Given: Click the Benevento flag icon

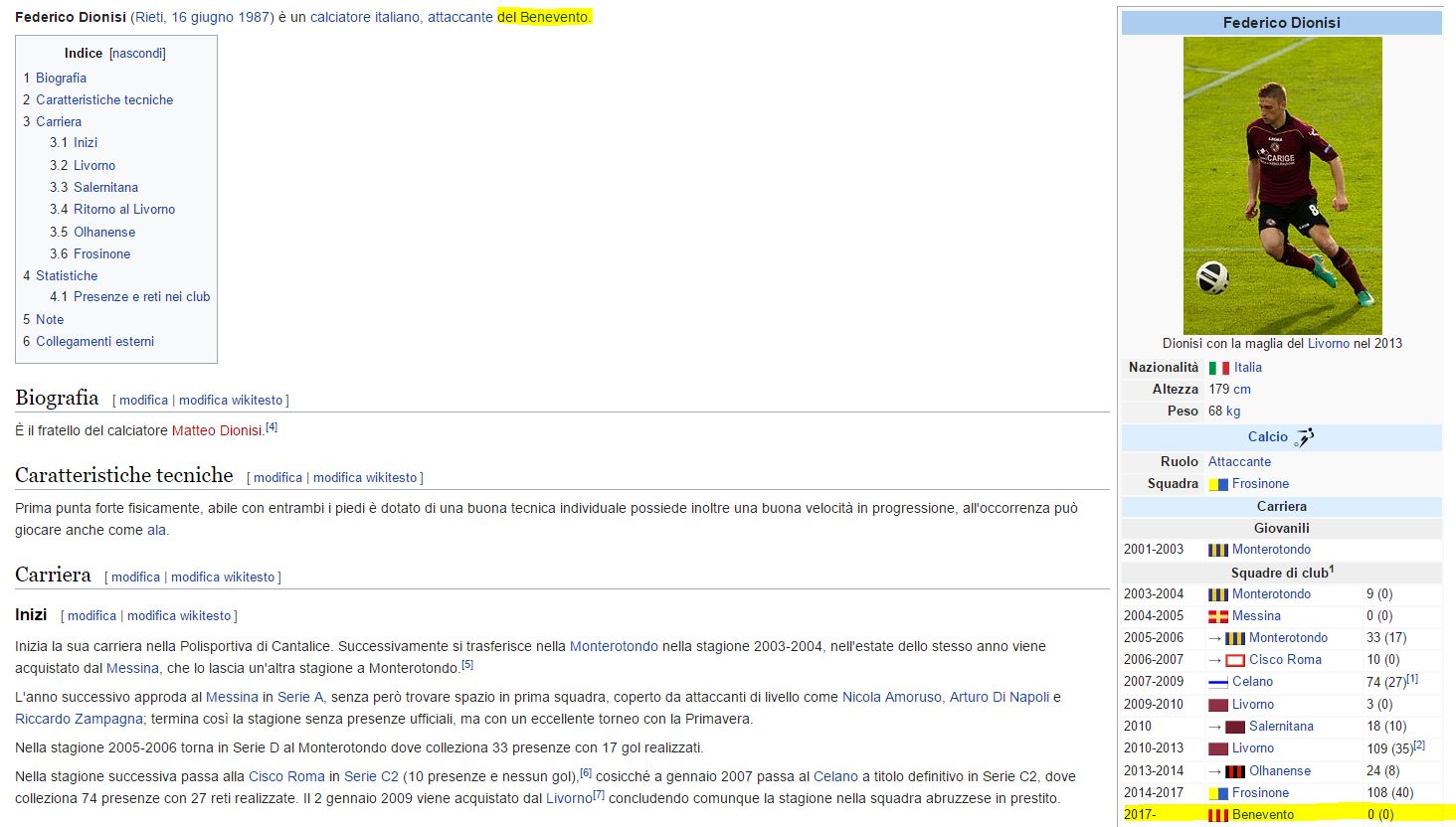Looking at the screenshot, I should tap(1218, 815).
